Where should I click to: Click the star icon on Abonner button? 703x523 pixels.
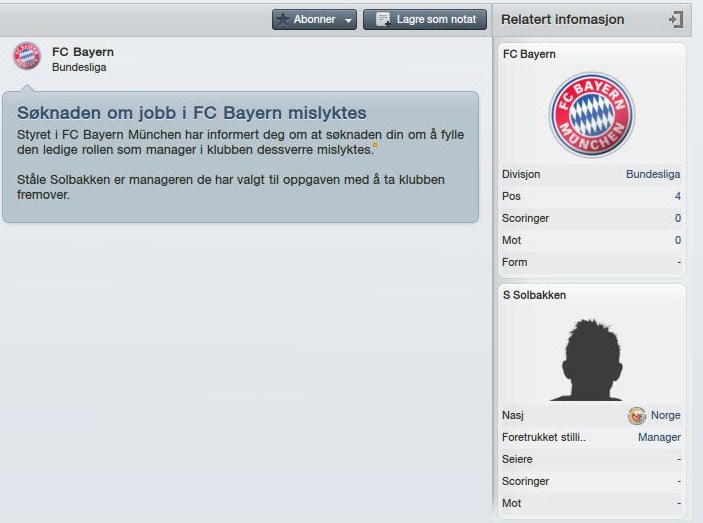(x=283, y=19)
